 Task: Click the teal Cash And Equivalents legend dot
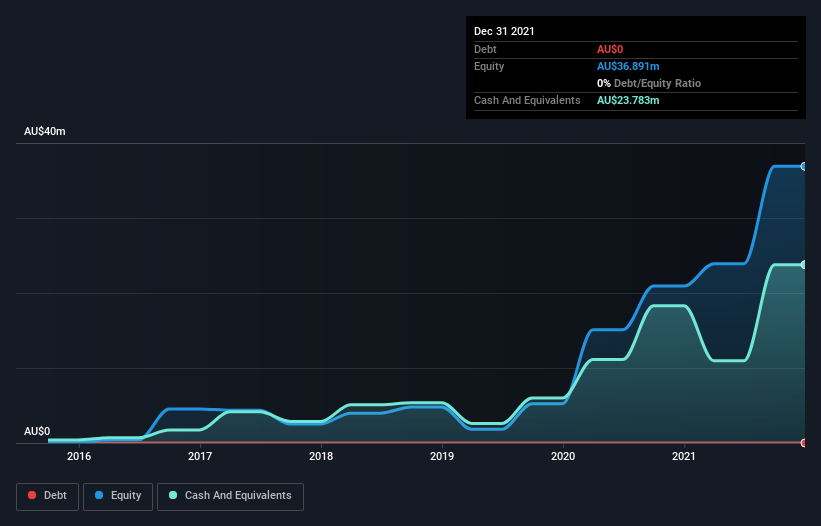(x=173, y=495)
